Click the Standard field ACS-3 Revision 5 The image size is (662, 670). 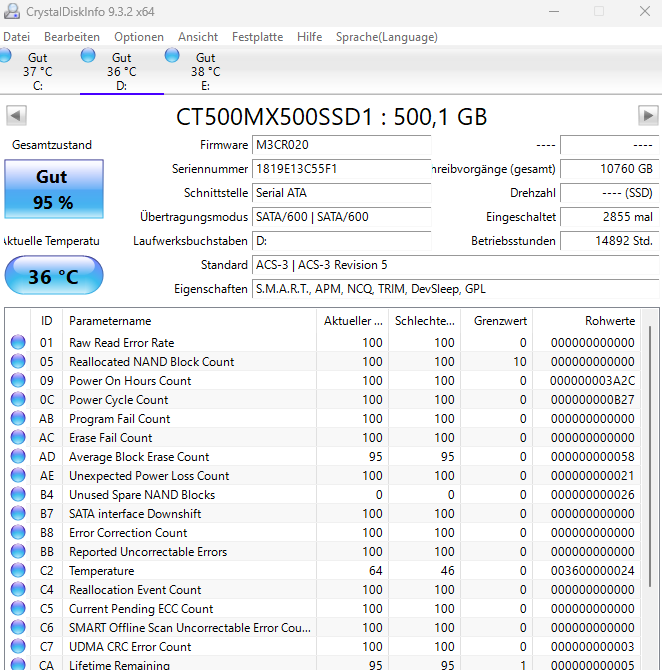coord(456,265)
